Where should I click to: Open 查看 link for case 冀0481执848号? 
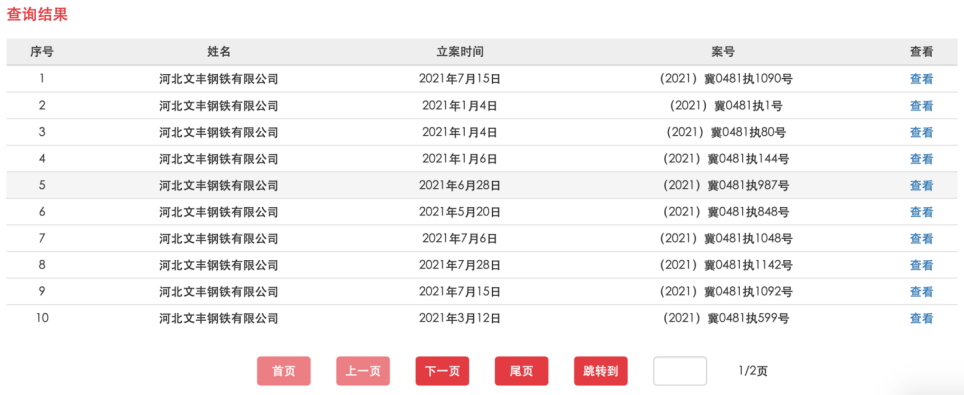(x=921, y=212)
